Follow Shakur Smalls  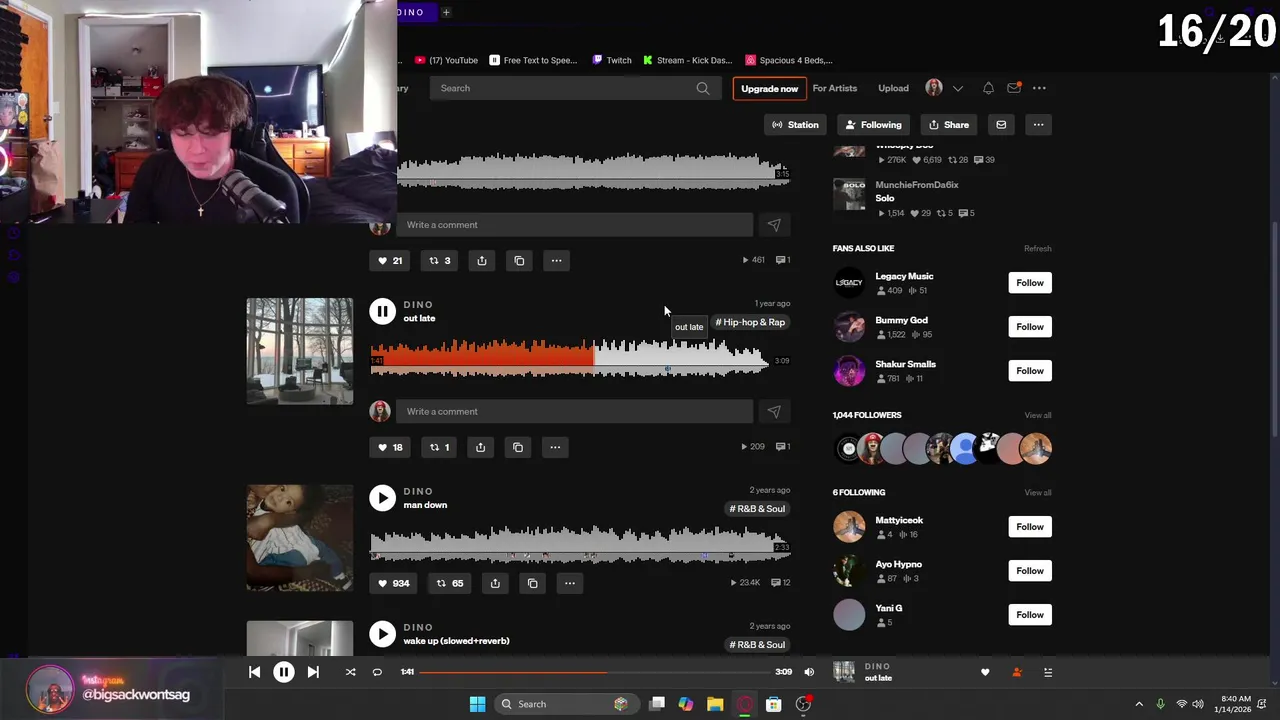tap(1030, 371)
